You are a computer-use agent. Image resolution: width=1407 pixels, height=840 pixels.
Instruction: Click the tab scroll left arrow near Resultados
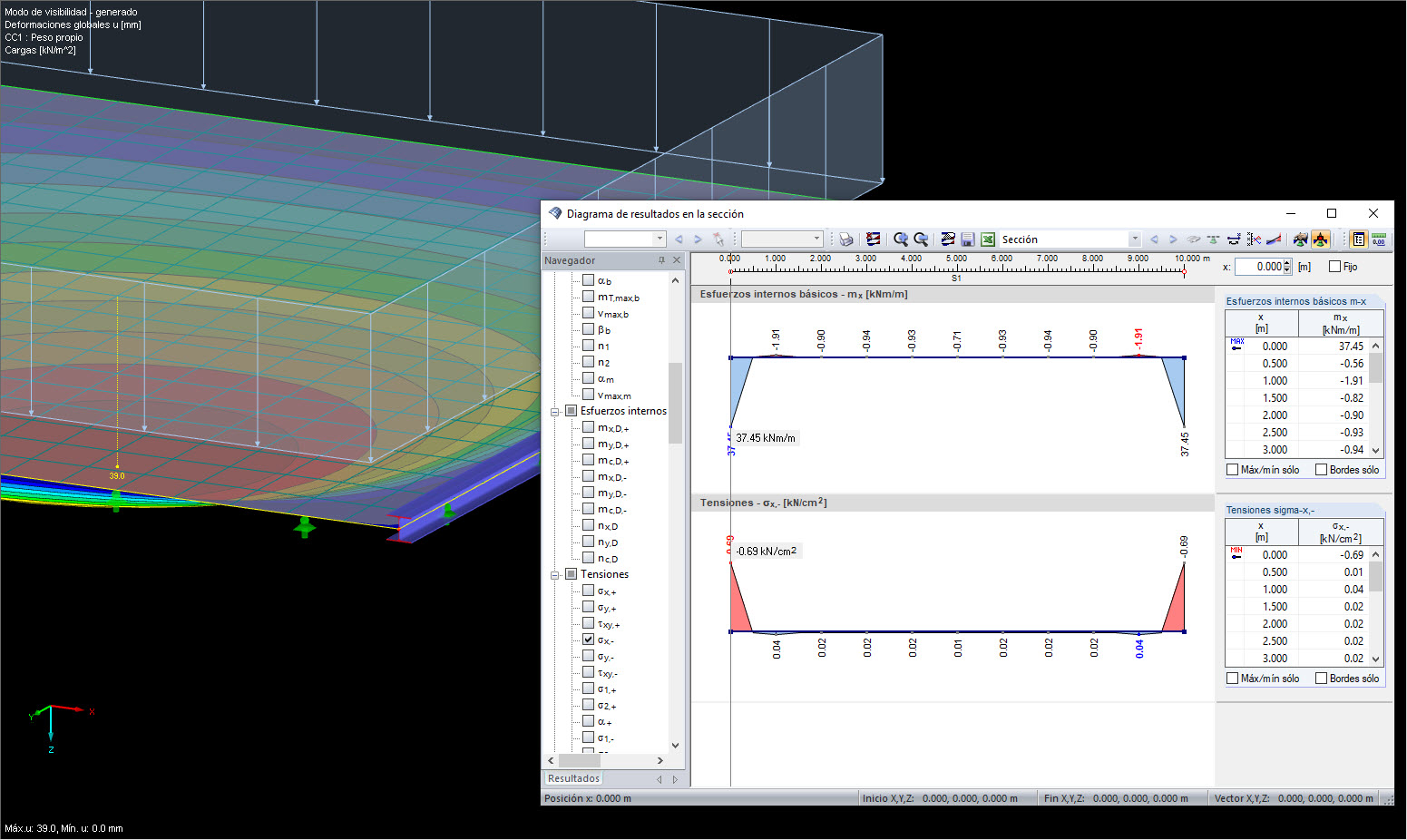660,779
